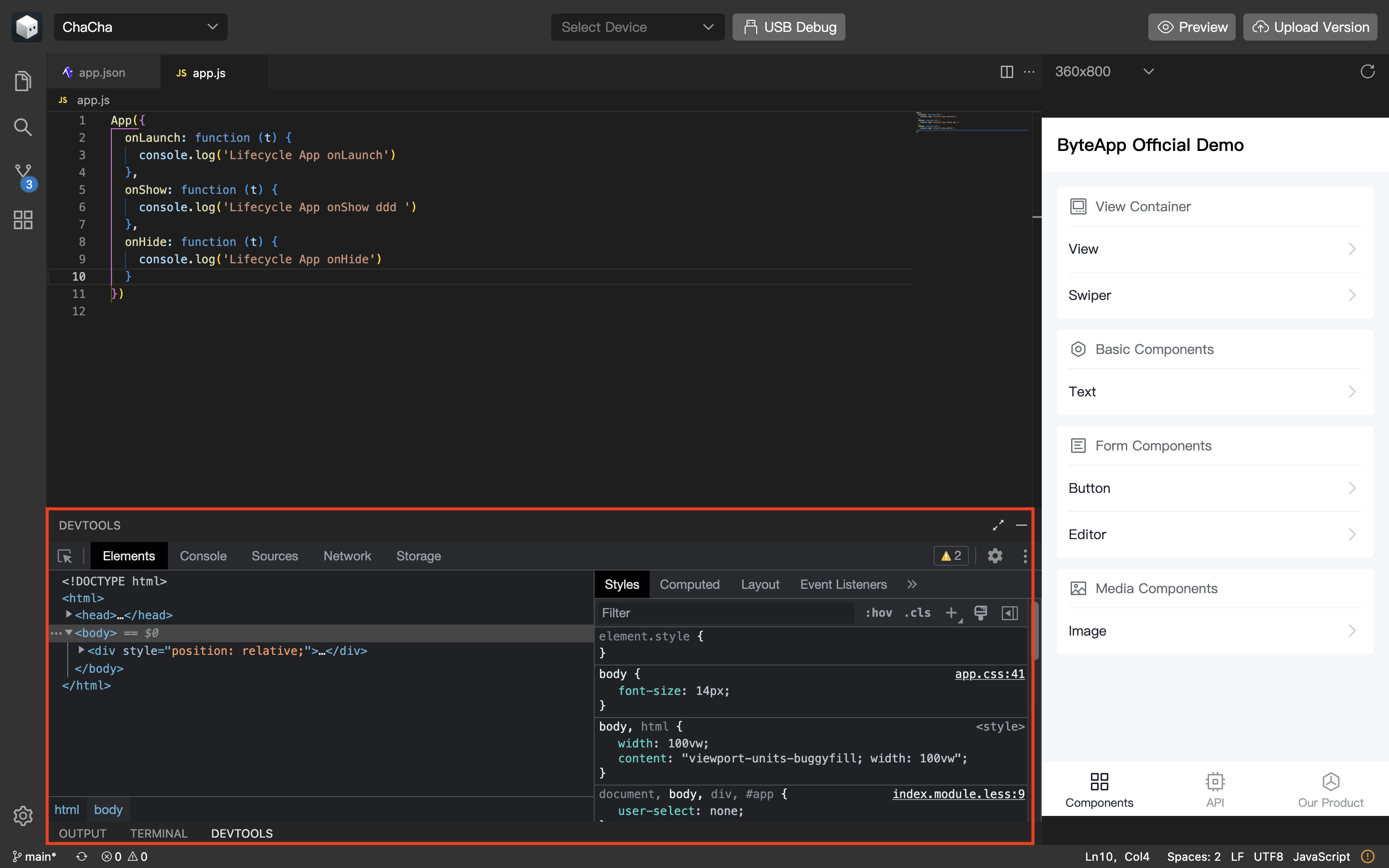Click Upload Version button top-right

tap(1310, 27)
